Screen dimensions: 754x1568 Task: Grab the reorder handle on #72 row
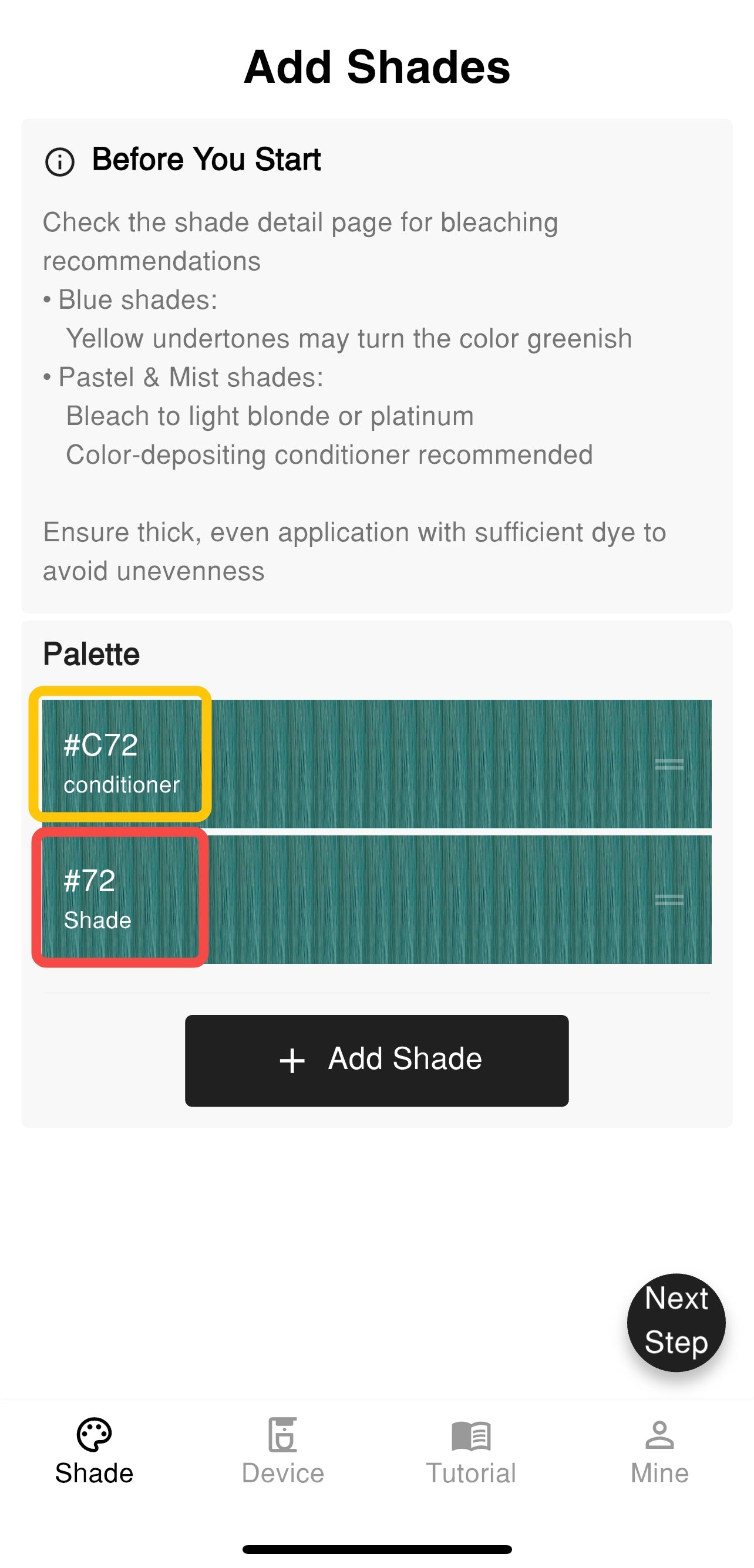coord(669,899)
